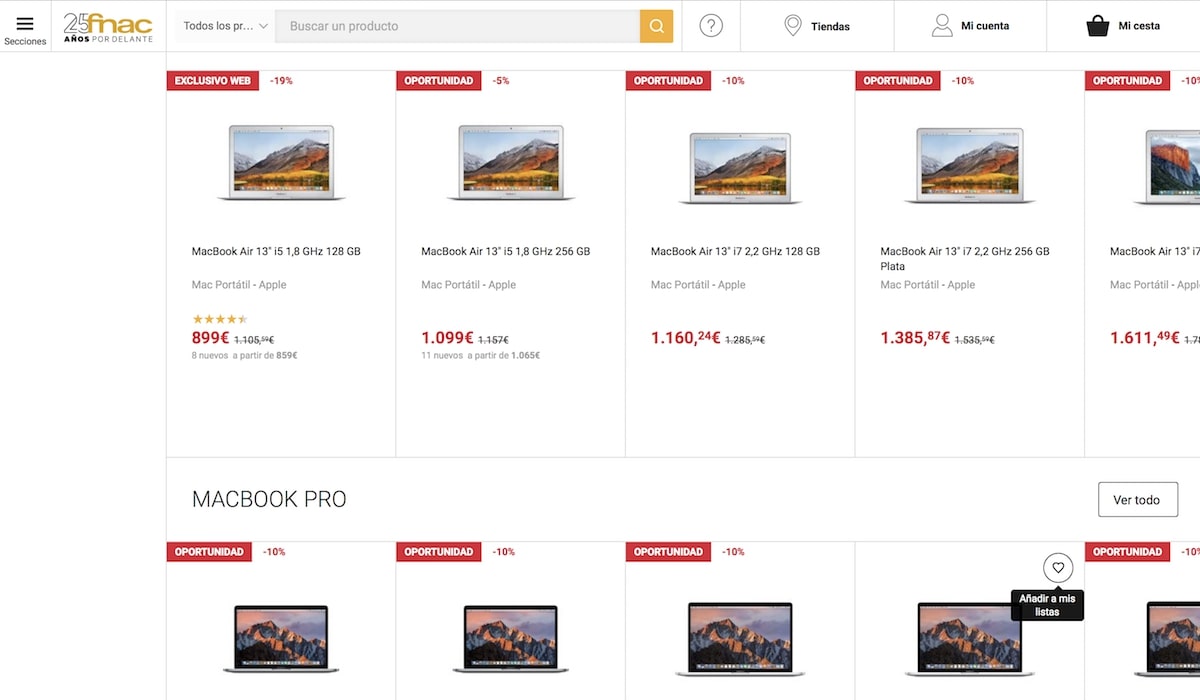This screenshot has height=700, width=1200.
Task: Click heart icon to add to lists
Action: click(x=1057, y=568)
